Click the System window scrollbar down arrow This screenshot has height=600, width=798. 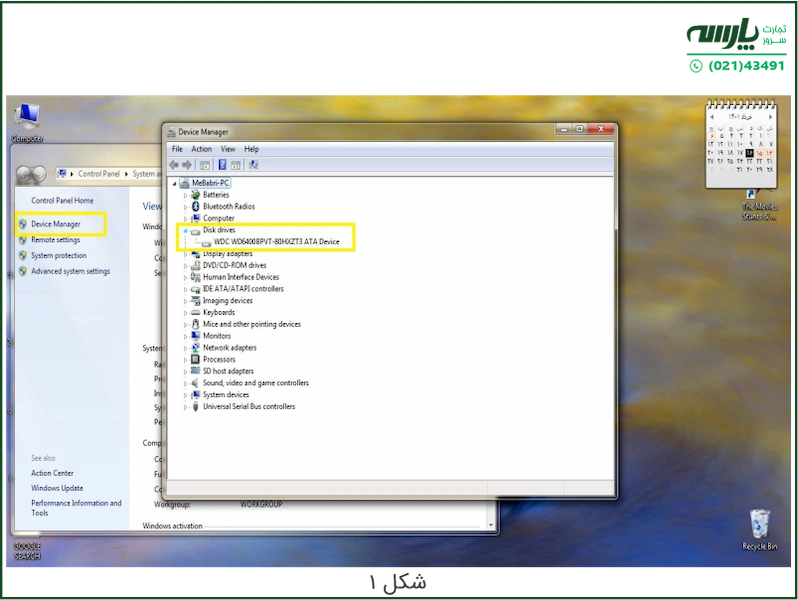tap(491, 526)
